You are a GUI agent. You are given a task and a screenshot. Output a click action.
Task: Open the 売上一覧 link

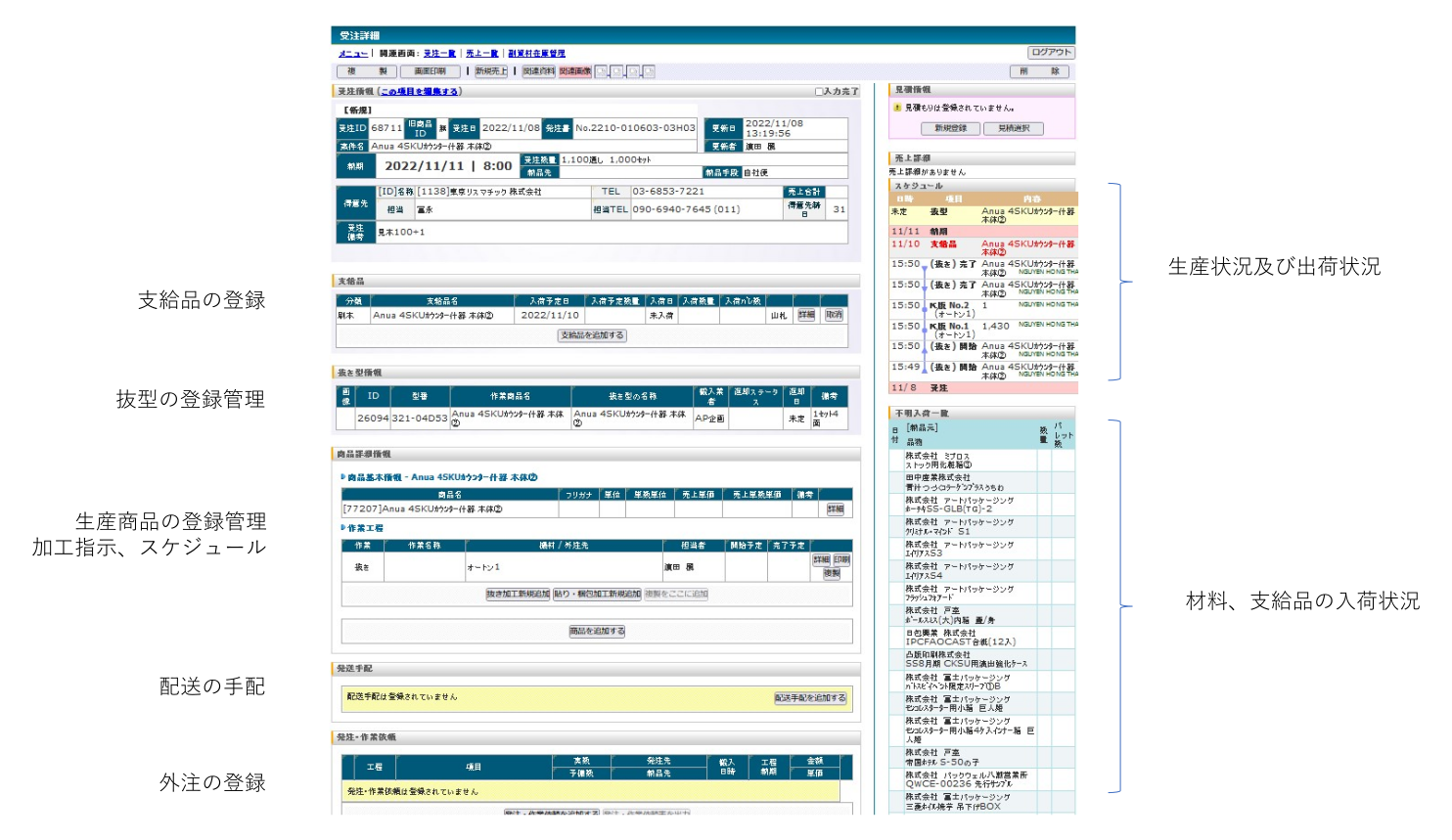[481, 54]
